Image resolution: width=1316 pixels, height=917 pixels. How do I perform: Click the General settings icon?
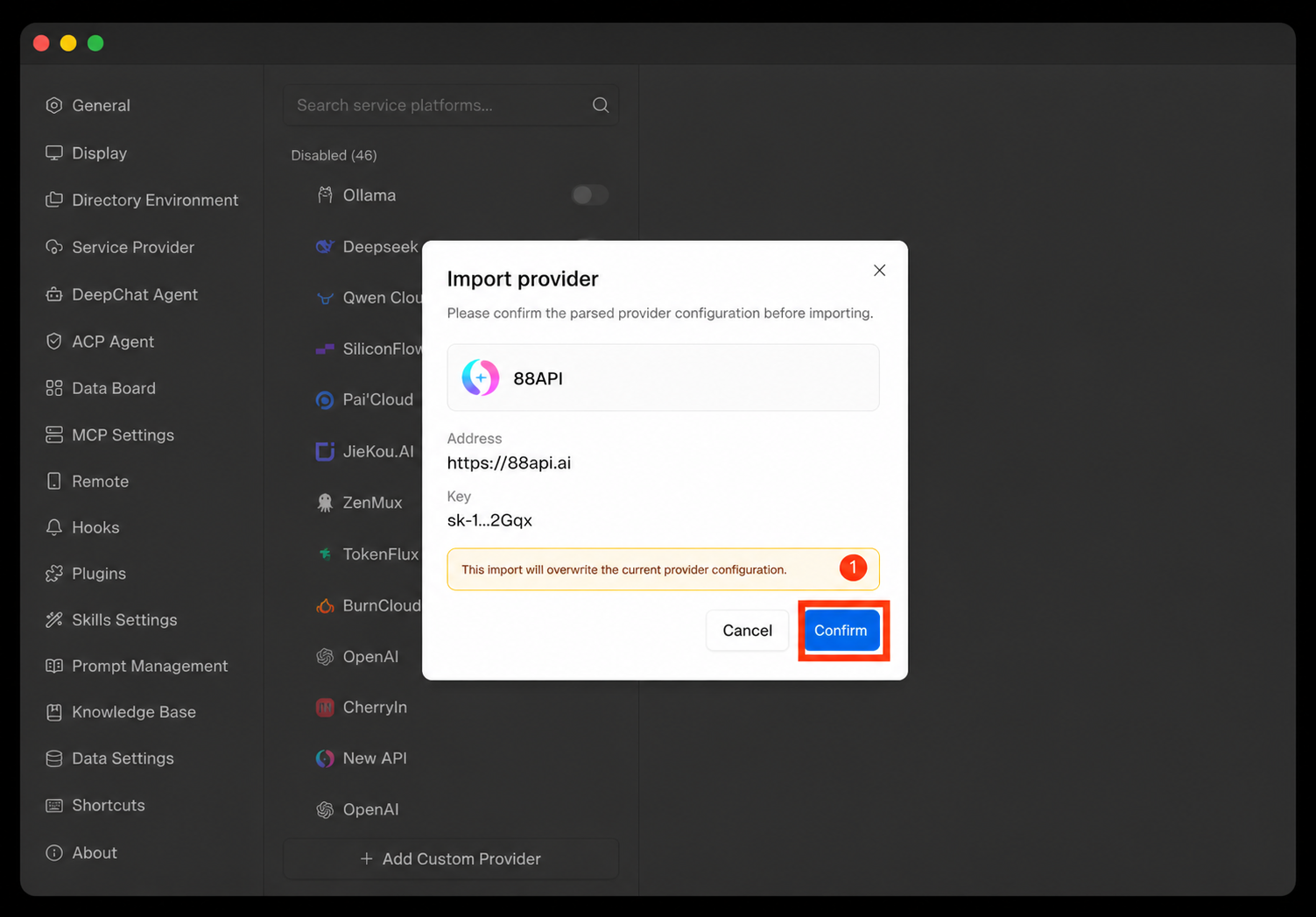point(54,105)
